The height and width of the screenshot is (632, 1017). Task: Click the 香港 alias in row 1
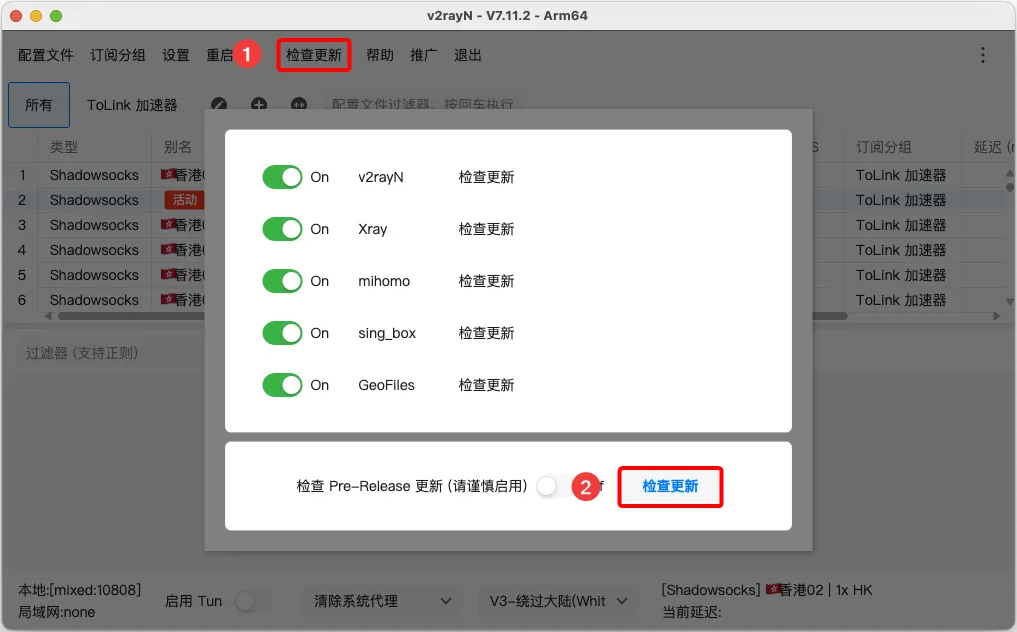tap(183, 175)
